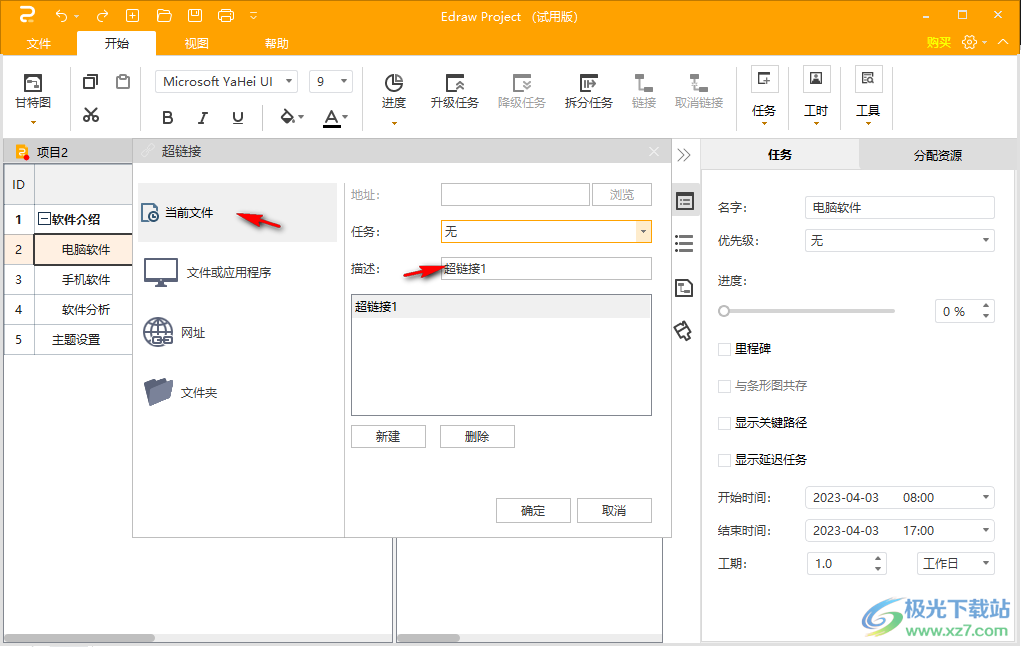Click the 链接 link tasks icon
The height and width of the screenshot is (647, 1021).
coord(644,91)
